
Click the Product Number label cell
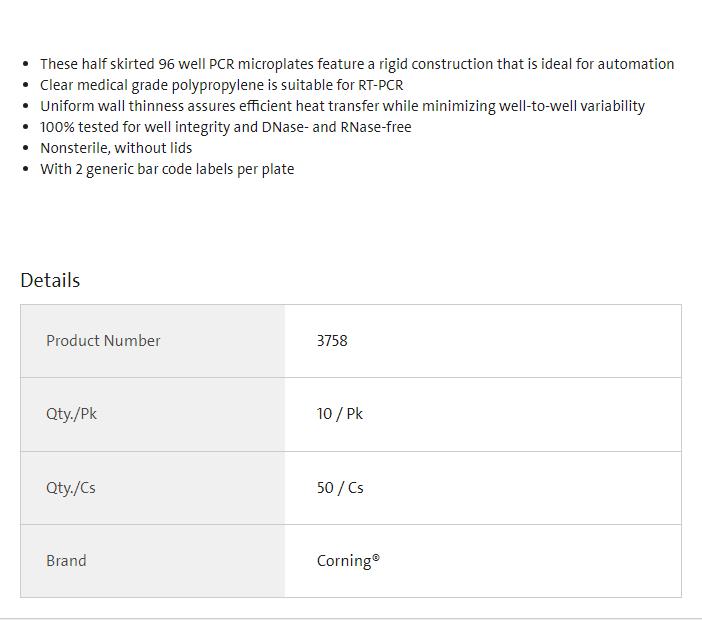(103, 341)
